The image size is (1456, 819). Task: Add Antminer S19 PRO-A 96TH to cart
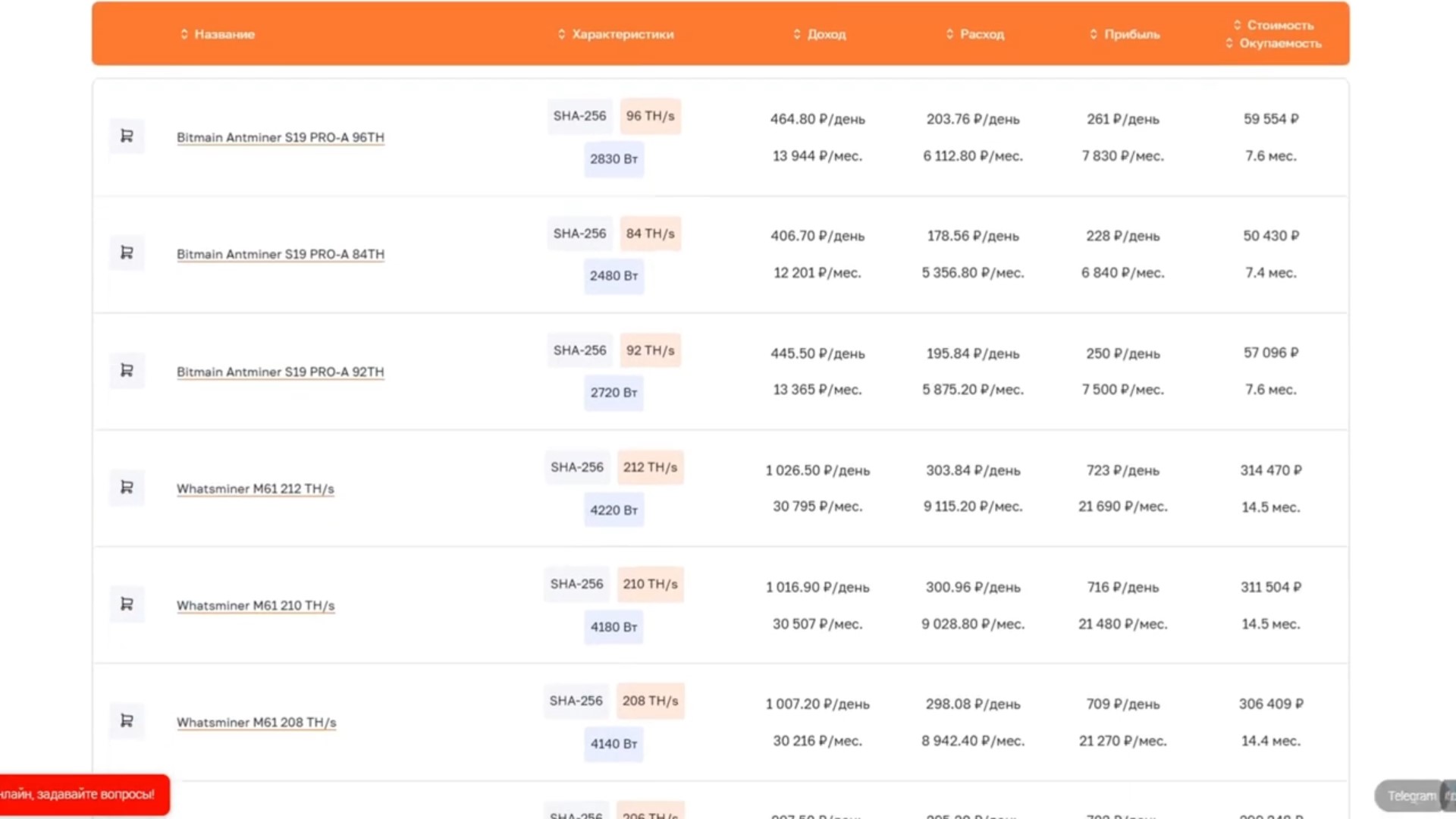pyautogui.click(x=127, y=136)
